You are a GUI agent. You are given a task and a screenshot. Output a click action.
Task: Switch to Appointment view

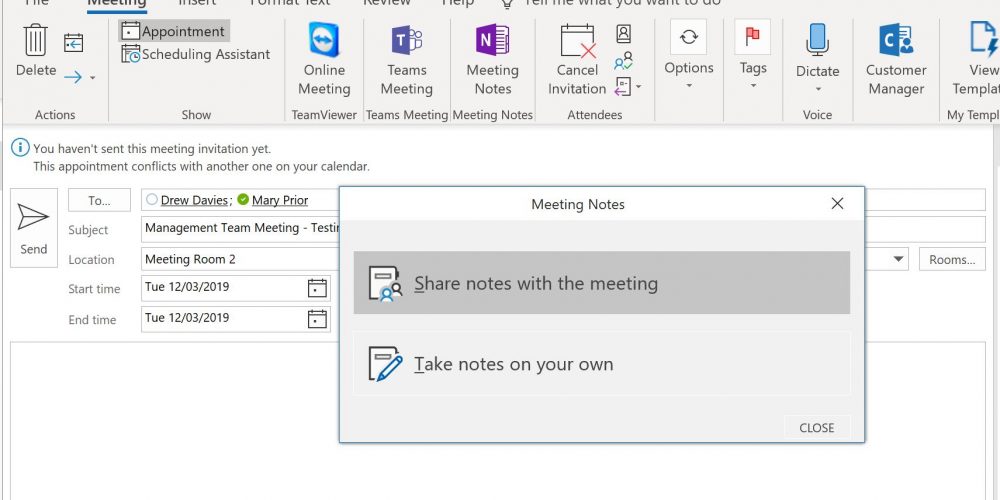[173, 31]
